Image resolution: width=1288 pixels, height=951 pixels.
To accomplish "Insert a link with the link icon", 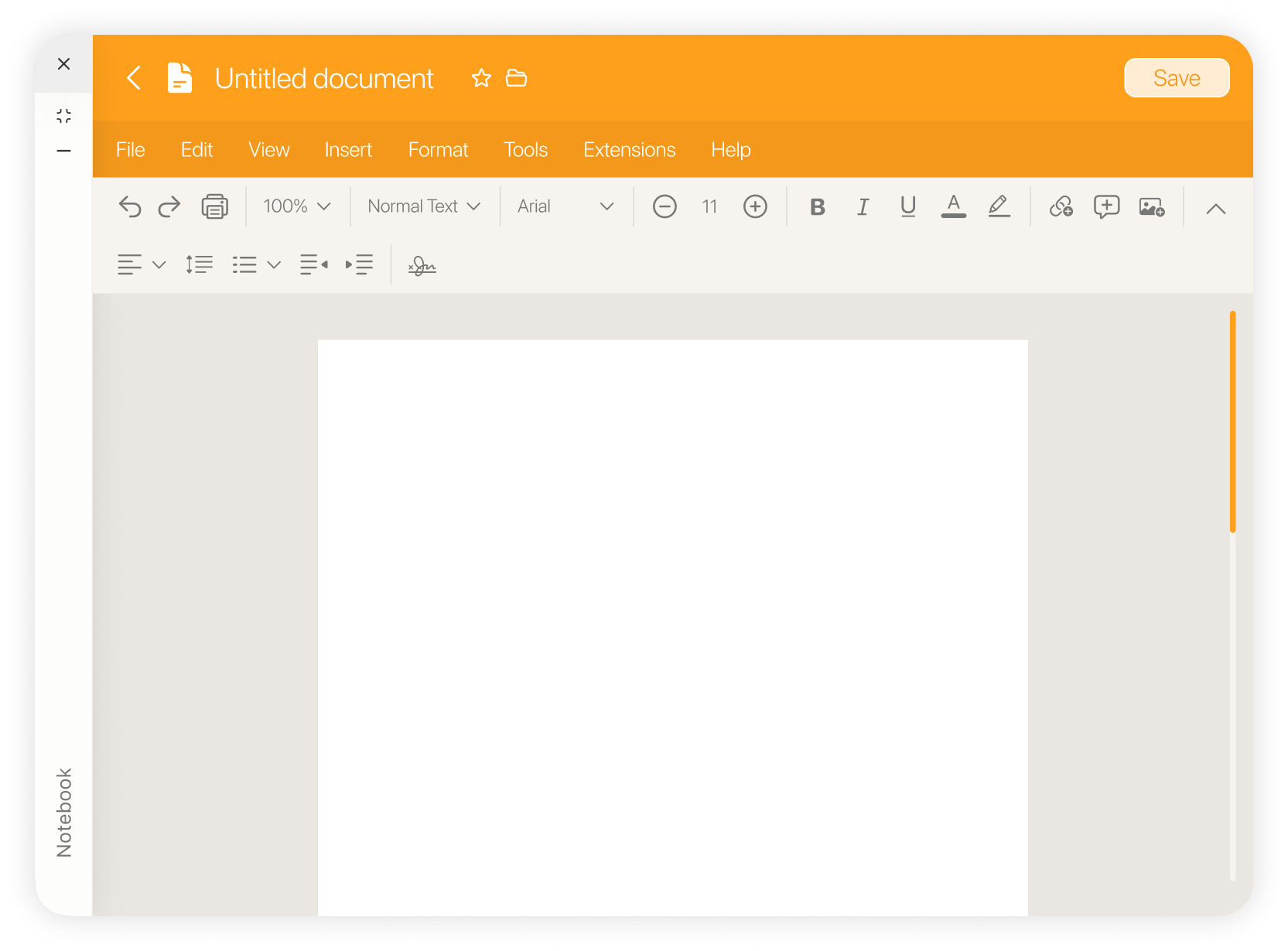I will (1061, 206).
